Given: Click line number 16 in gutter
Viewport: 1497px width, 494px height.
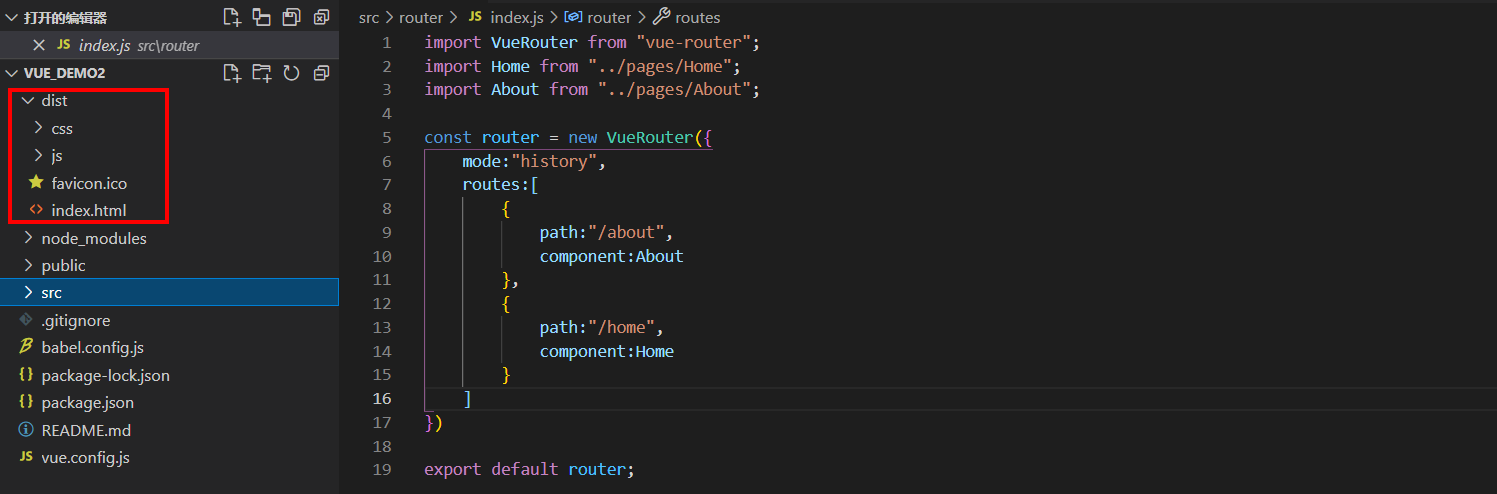Looking at the screenshot, I should (x=382, y=398).
